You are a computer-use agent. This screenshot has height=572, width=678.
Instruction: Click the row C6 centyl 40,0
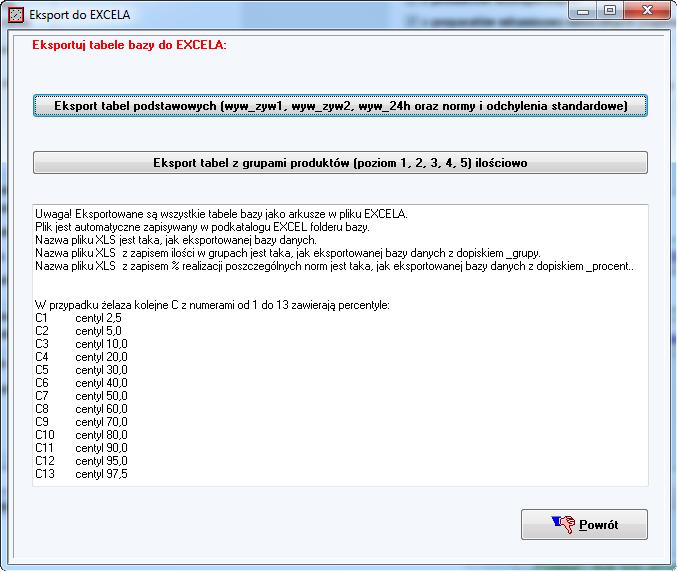tap(81, 383)
